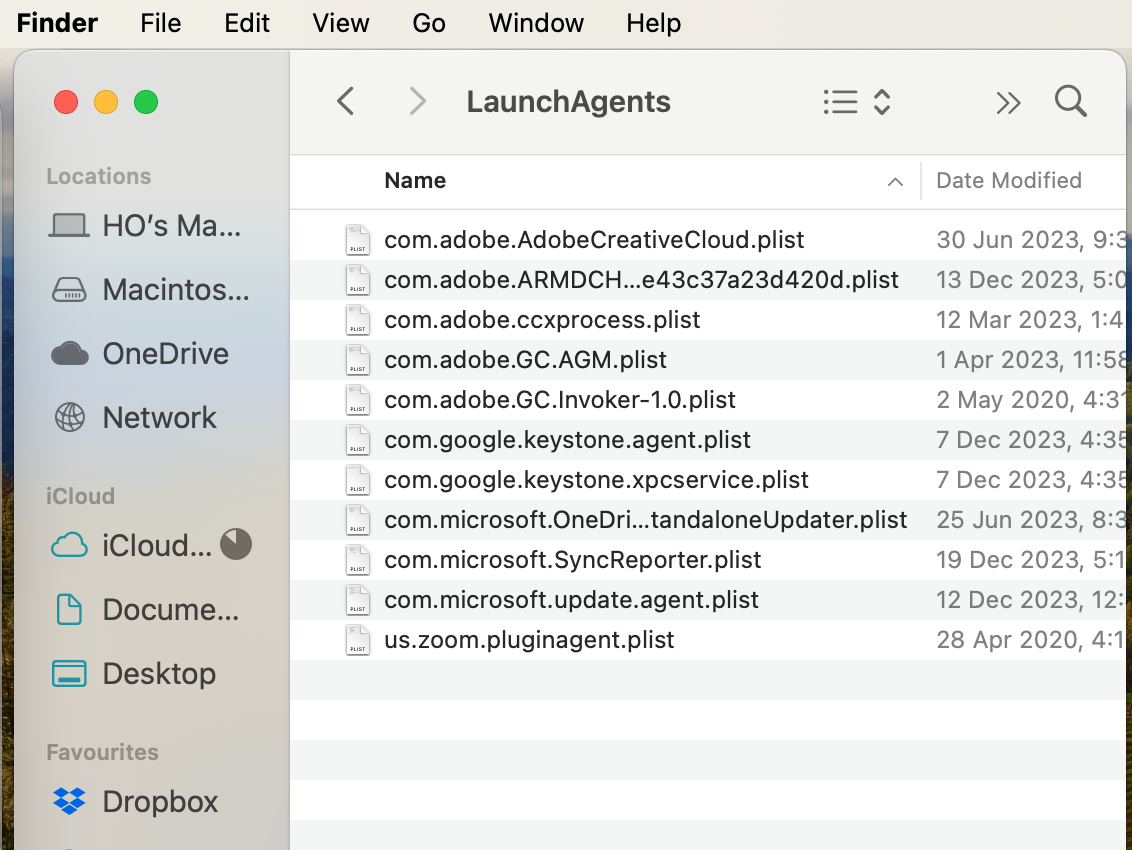Click the iCloud Drive storage progress indicator
1132x850 pixels.
coord(236,545)
